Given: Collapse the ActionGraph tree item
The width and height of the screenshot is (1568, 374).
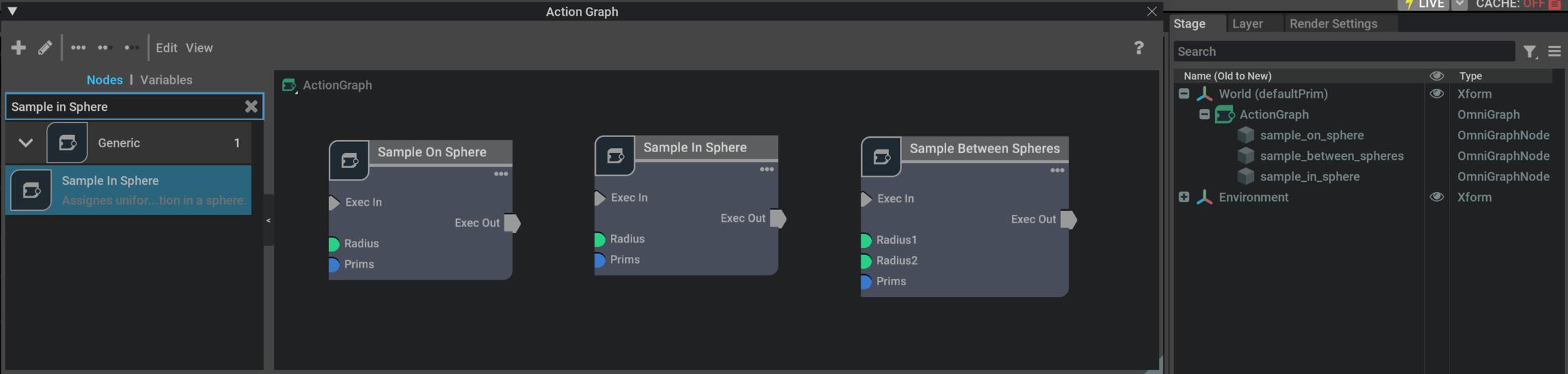Looking at the screenshot, I should coord(1204,114).
